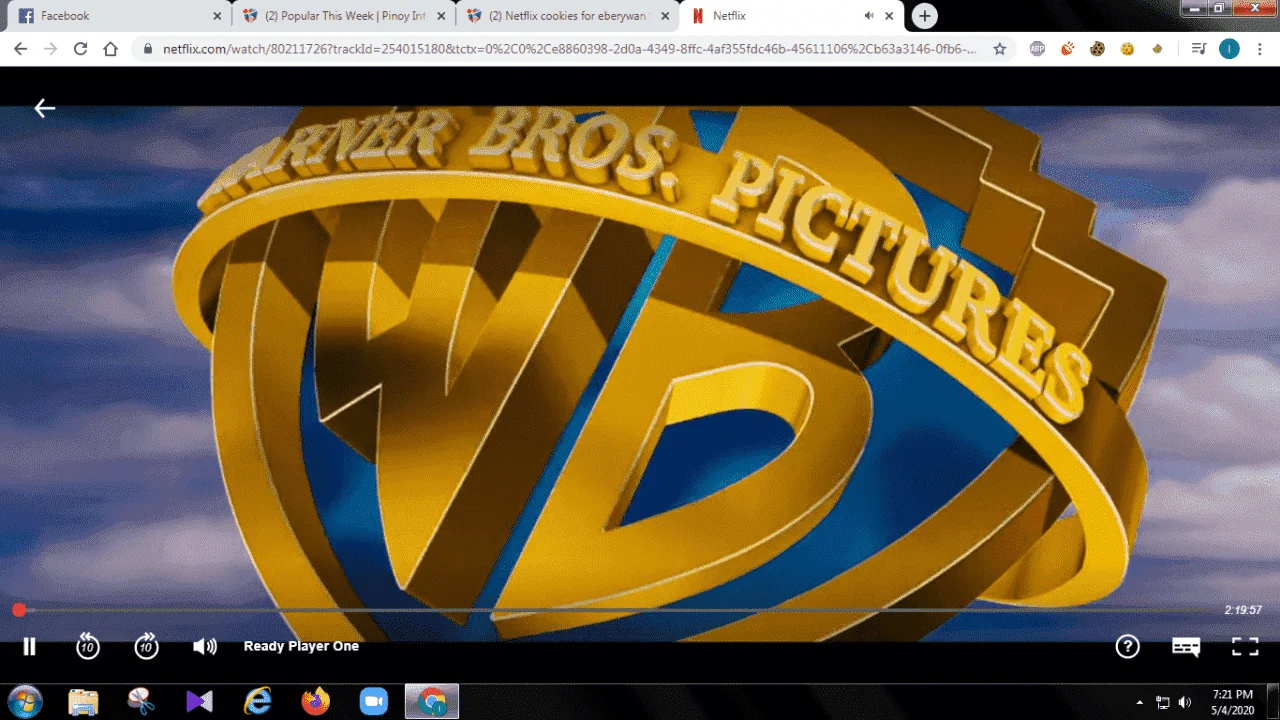Image resolution: width=1280 pixels, height=720 pixels.
Task: Go forward in browser history
Action: click(x=50, y=48)
